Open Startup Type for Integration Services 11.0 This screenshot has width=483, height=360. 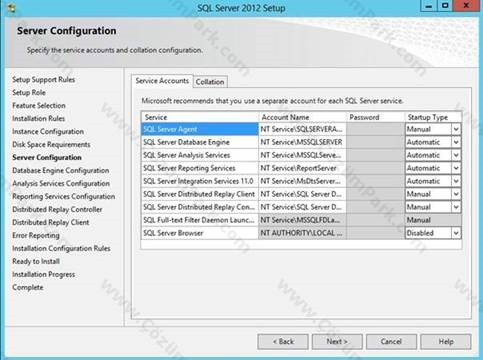pos(456,181)
